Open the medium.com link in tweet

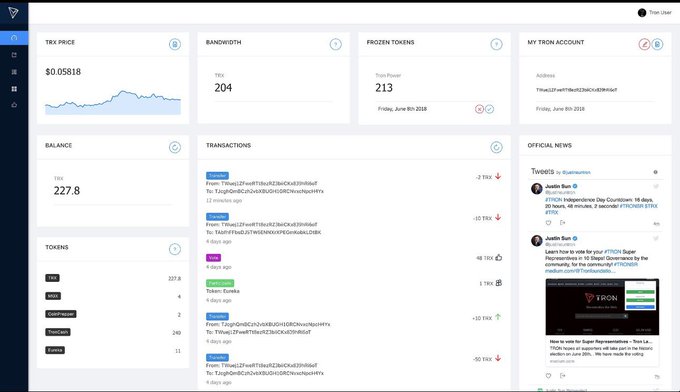point(580,271)
